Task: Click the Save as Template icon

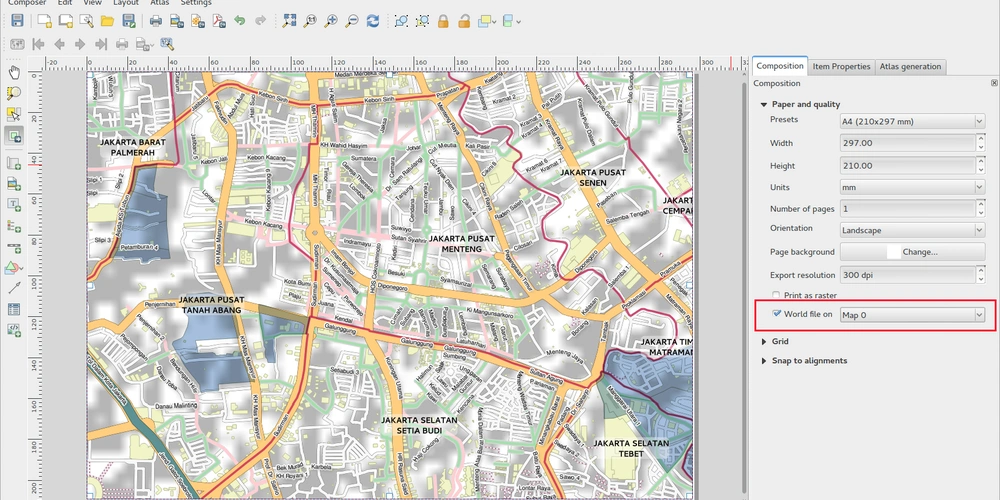Action: [129, 21]
